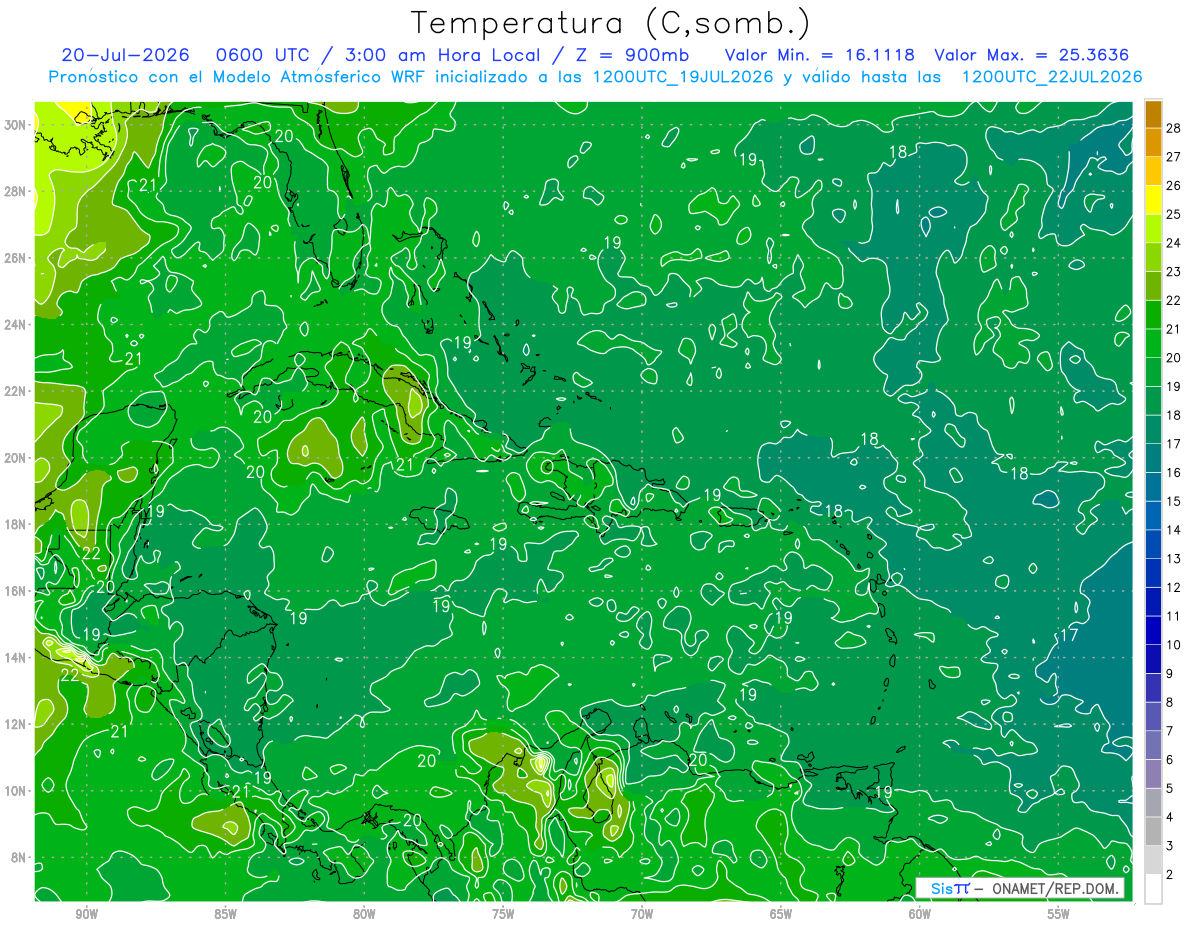Click the "12N" latitude label
Screen dimensions: 1200x927
pos(15,724)
